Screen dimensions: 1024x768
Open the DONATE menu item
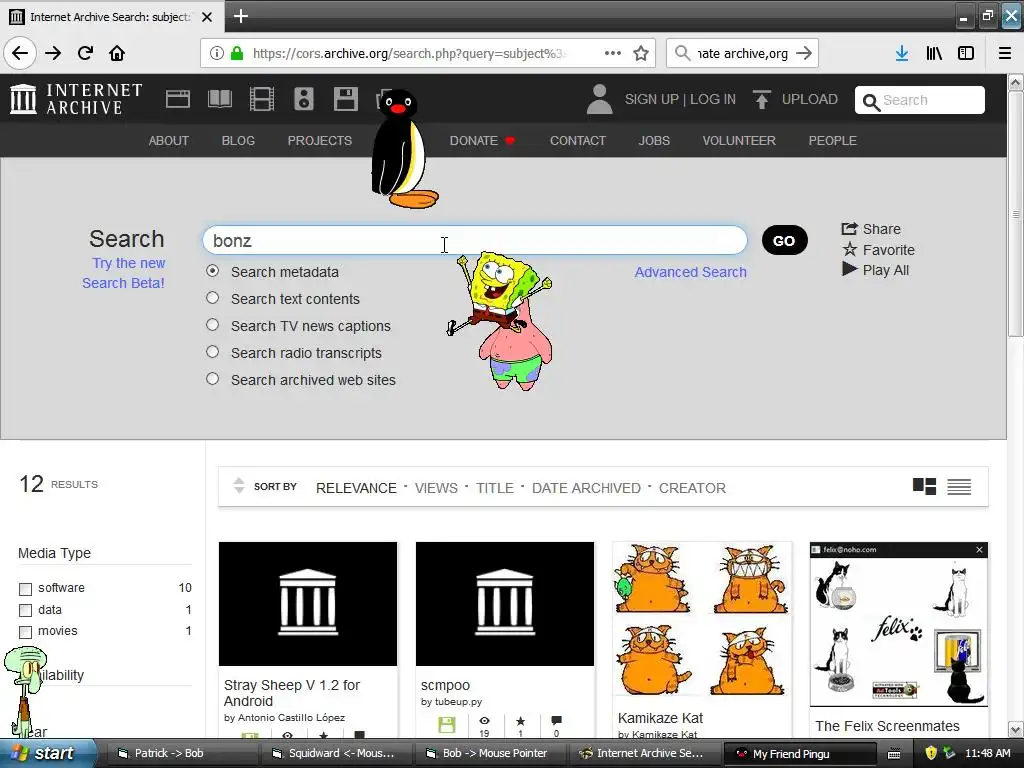(482, 140)
